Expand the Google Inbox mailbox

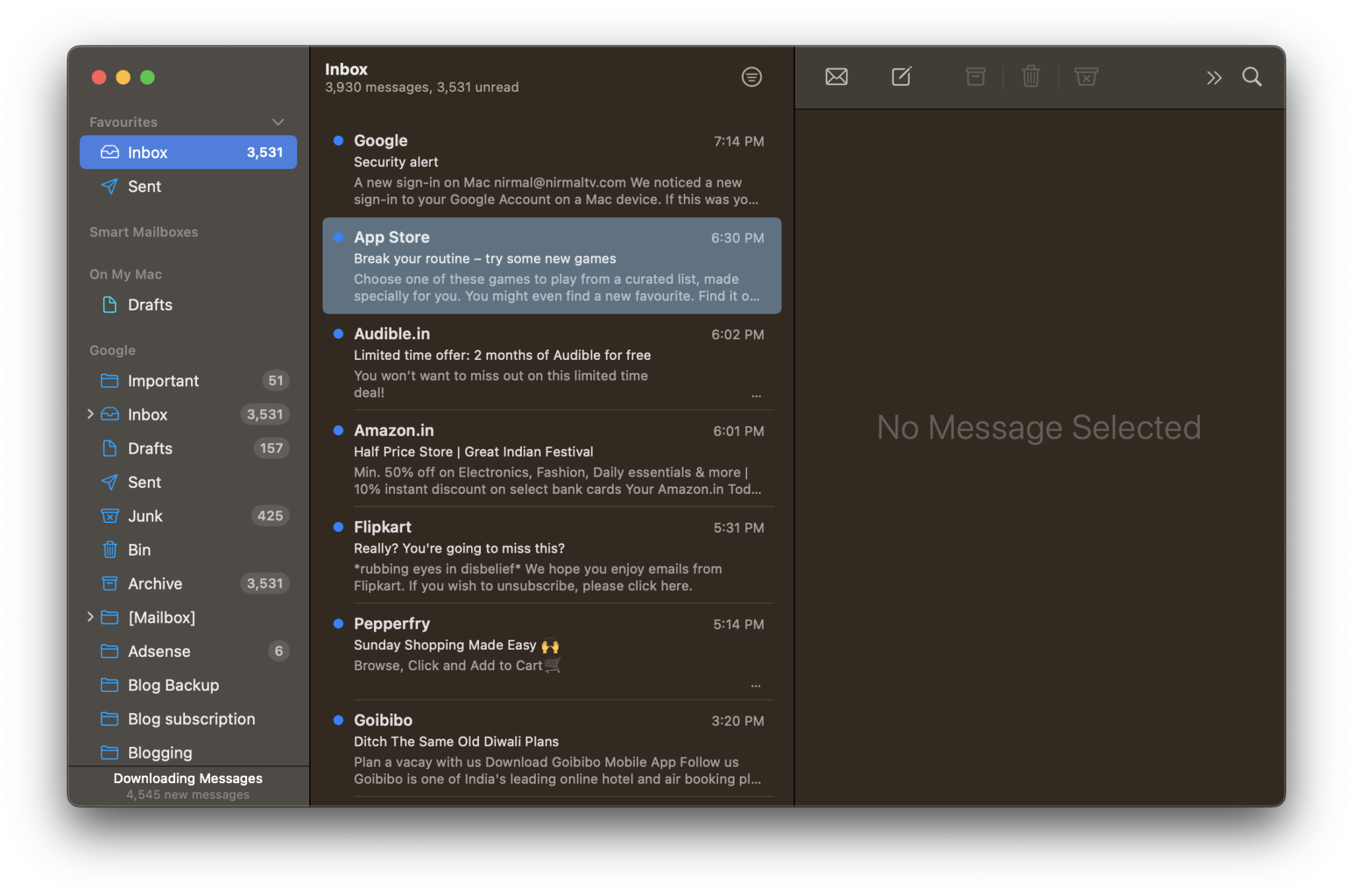click(91, 414)
